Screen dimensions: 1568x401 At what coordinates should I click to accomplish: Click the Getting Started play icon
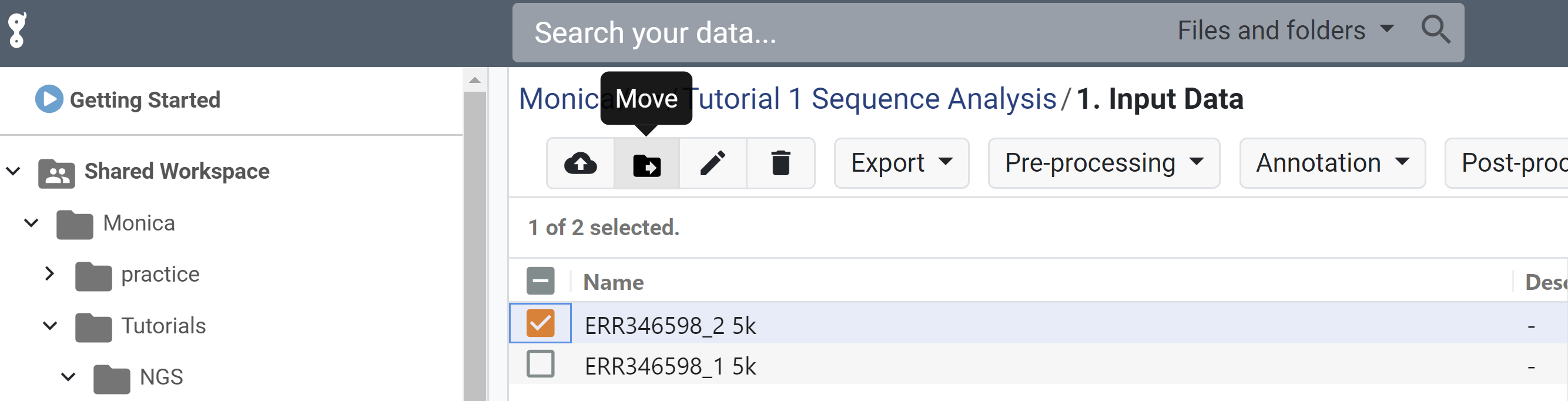point(49,99)
